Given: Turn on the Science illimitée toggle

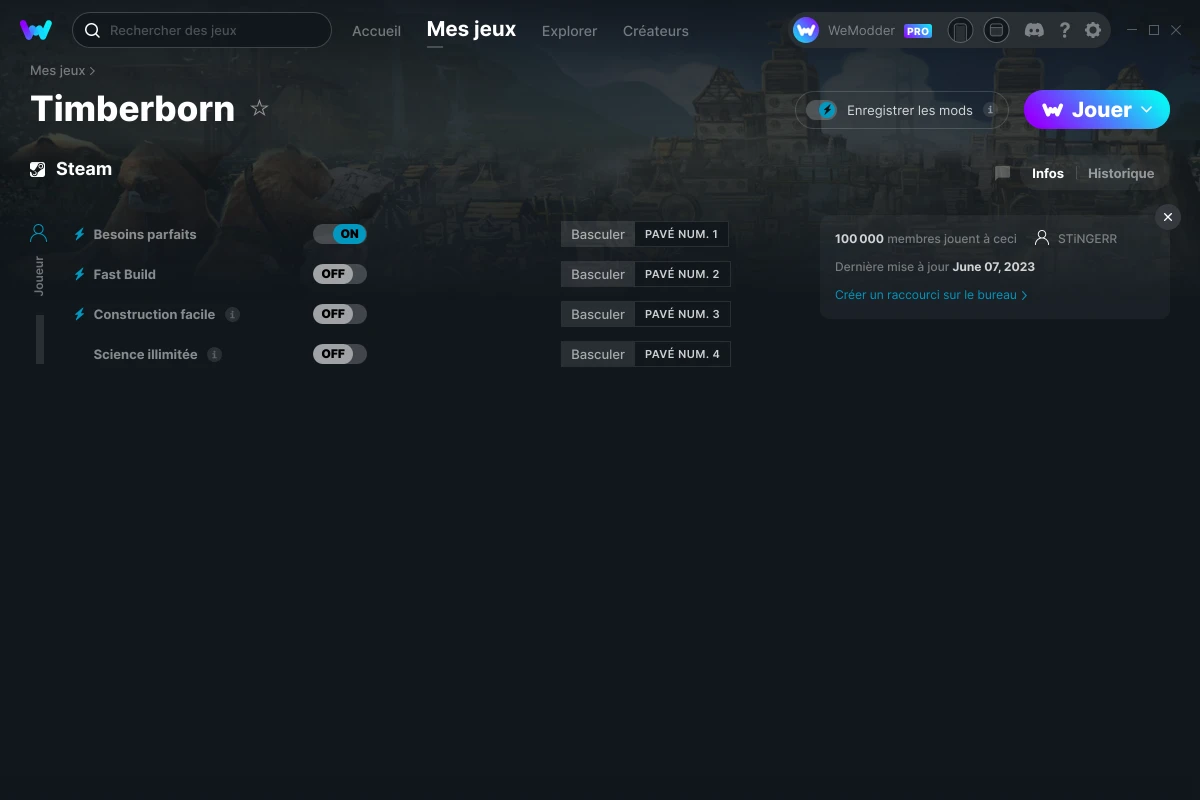Looking at the screenshot, I should point(340,354).
